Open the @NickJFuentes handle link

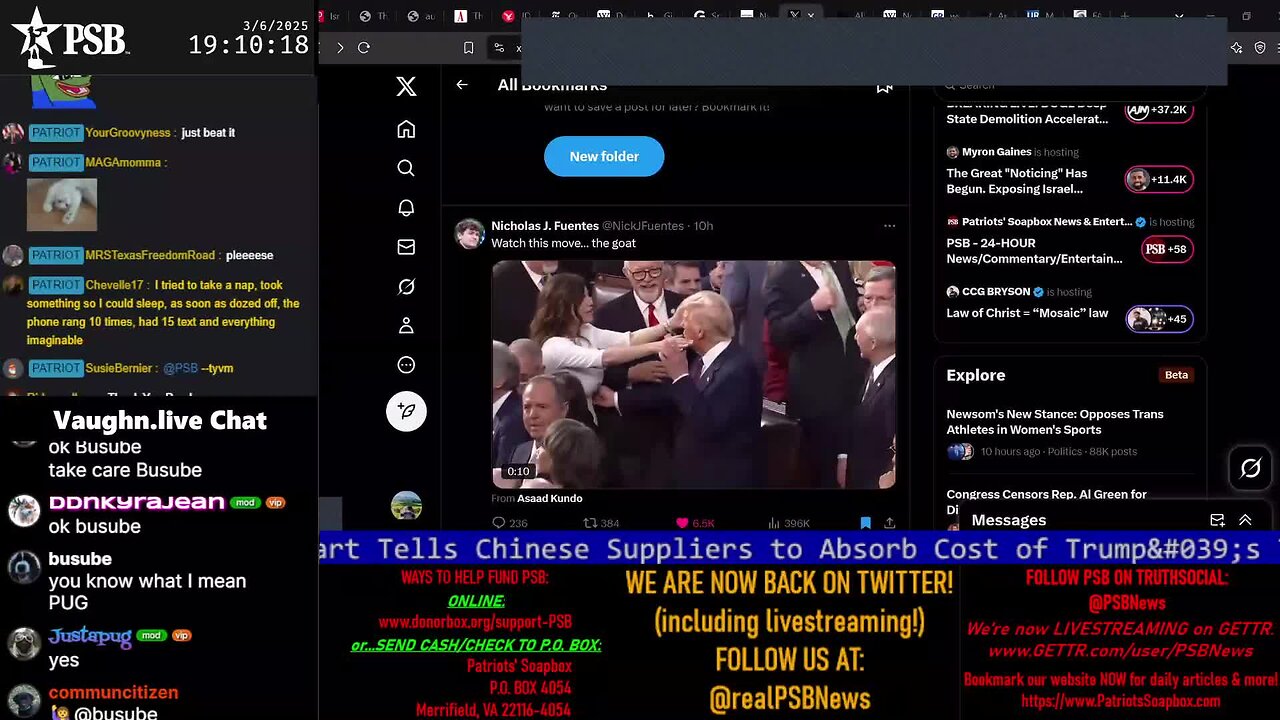[642, 226]
